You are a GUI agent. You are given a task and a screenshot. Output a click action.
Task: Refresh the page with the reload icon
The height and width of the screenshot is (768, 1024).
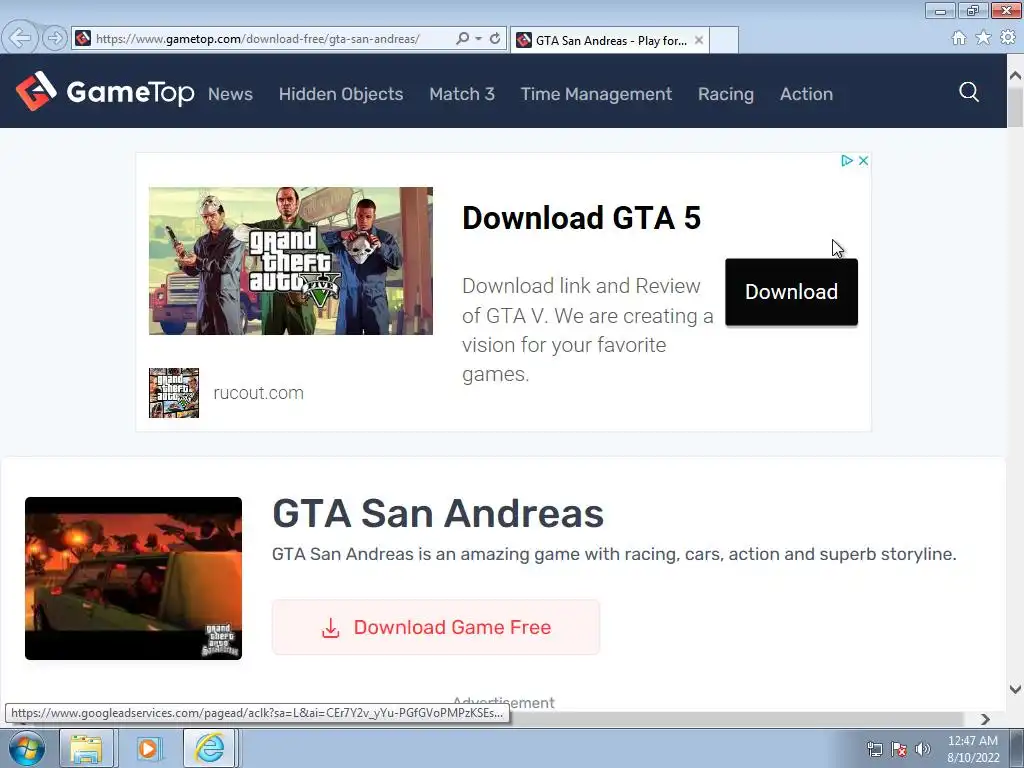(495, 39)
